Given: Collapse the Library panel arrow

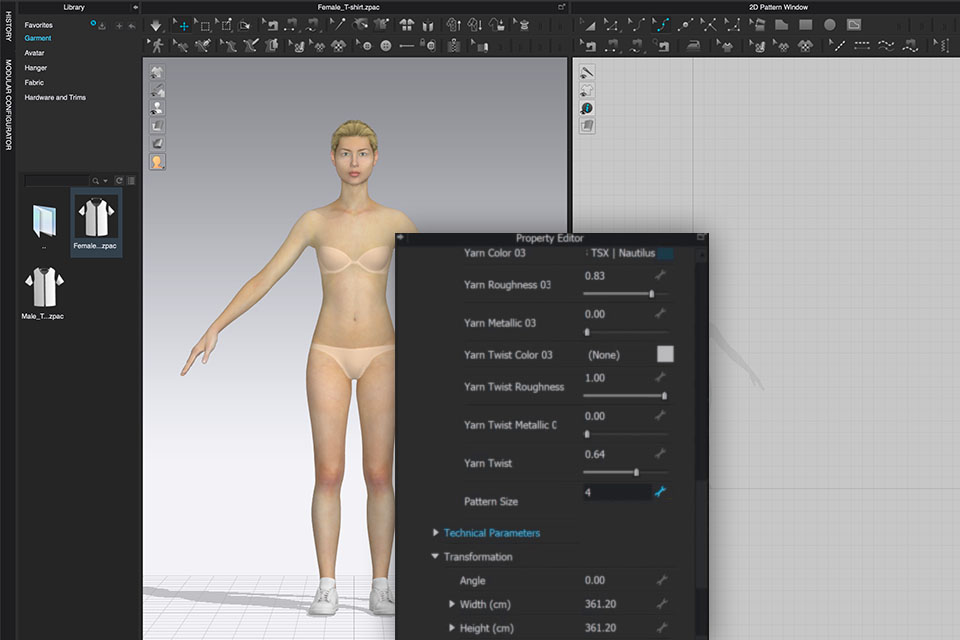Looking at the screenshot, I should click(135, 7).
